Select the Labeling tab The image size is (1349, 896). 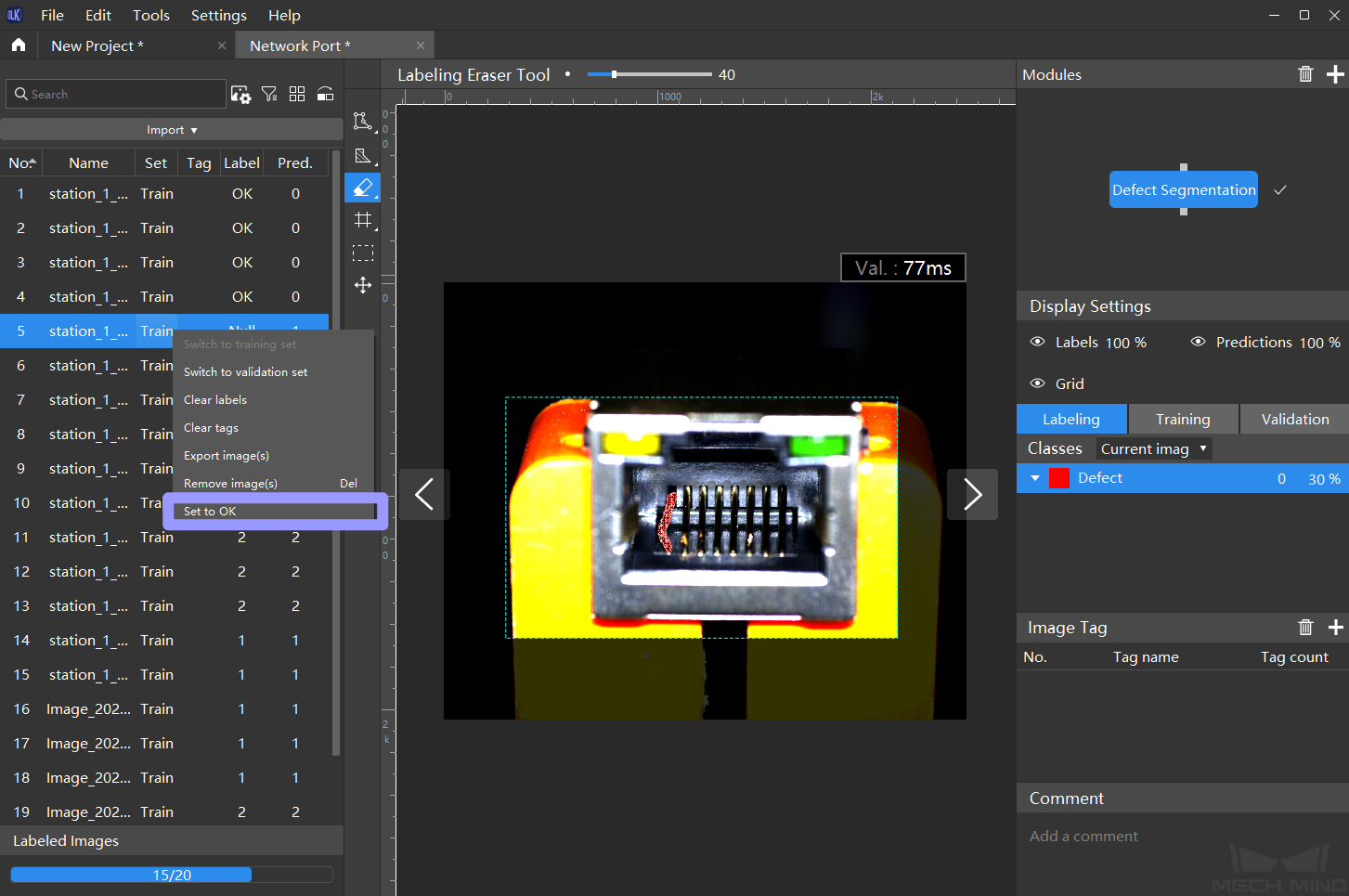tap(1071, 419)
